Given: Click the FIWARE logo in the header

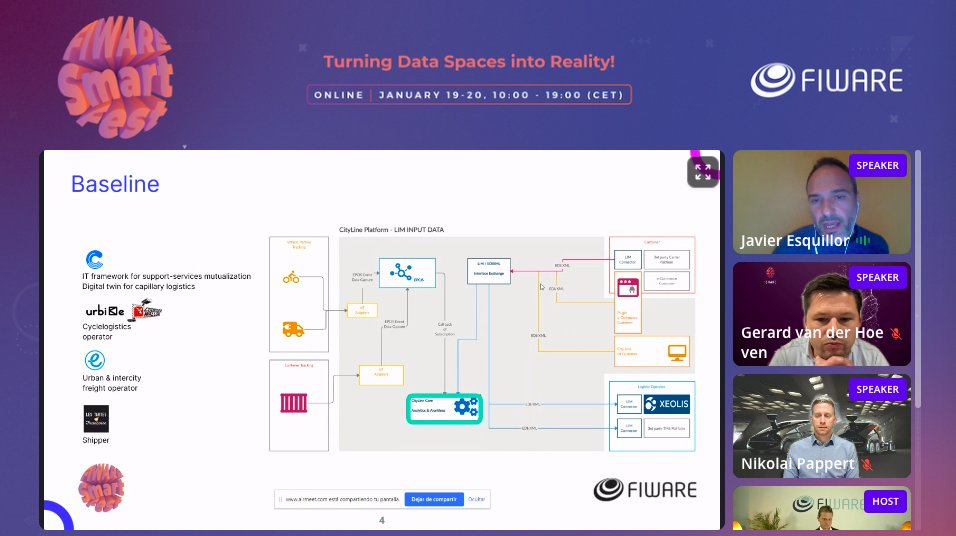Looking at the screenshot, I should (827, 80).
